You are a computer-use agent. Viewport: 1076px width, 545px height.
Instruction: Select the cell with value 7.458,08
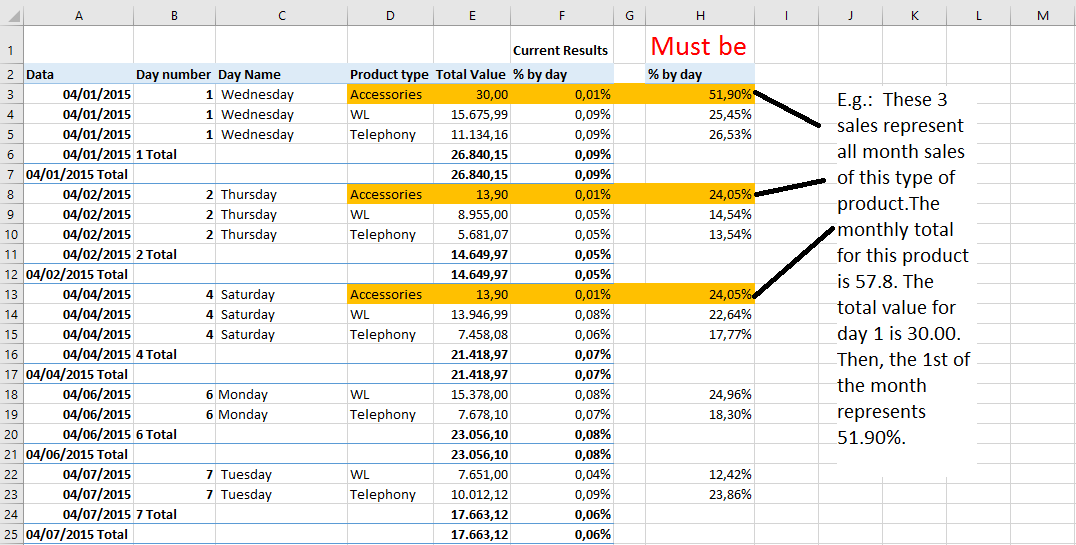(x=472, y=334)
